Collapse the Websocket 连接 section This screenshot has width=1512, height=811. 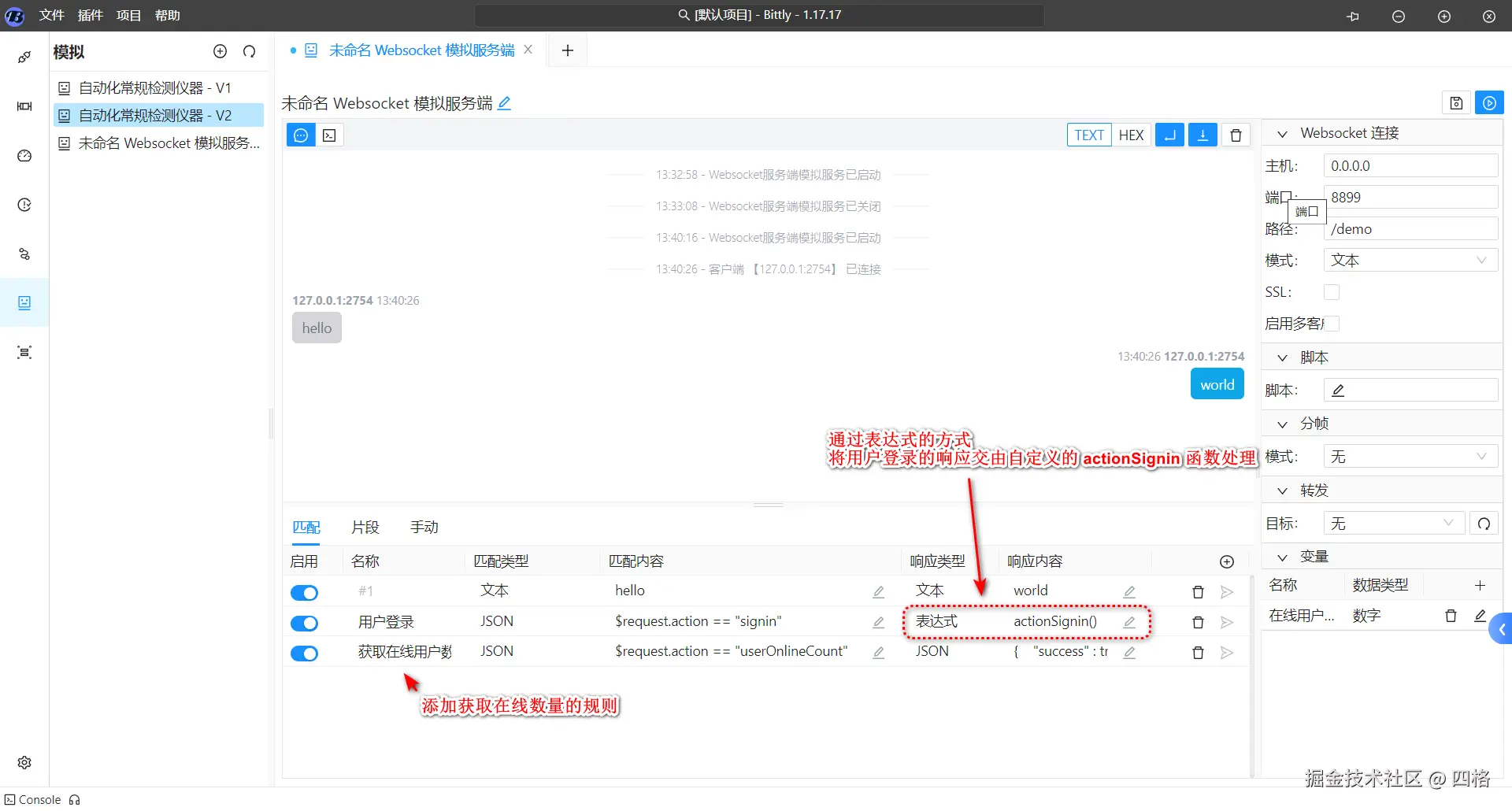pyautogui.click(x=1282, y=134)
